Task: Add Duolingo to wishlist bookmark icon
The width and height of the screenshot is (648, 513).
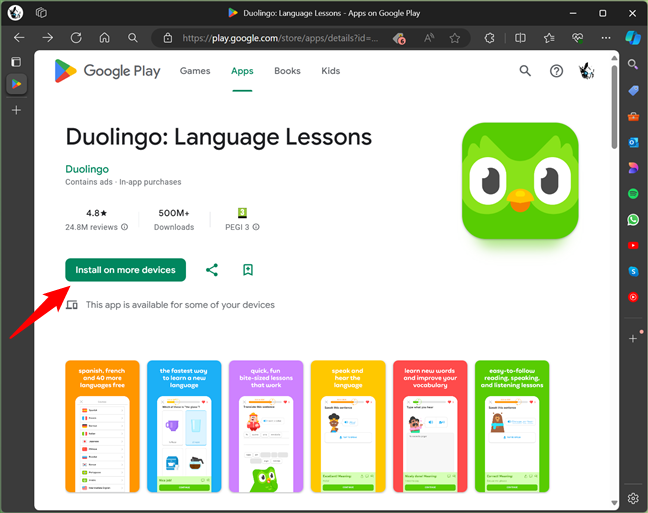Action: (x=248, y=270)
